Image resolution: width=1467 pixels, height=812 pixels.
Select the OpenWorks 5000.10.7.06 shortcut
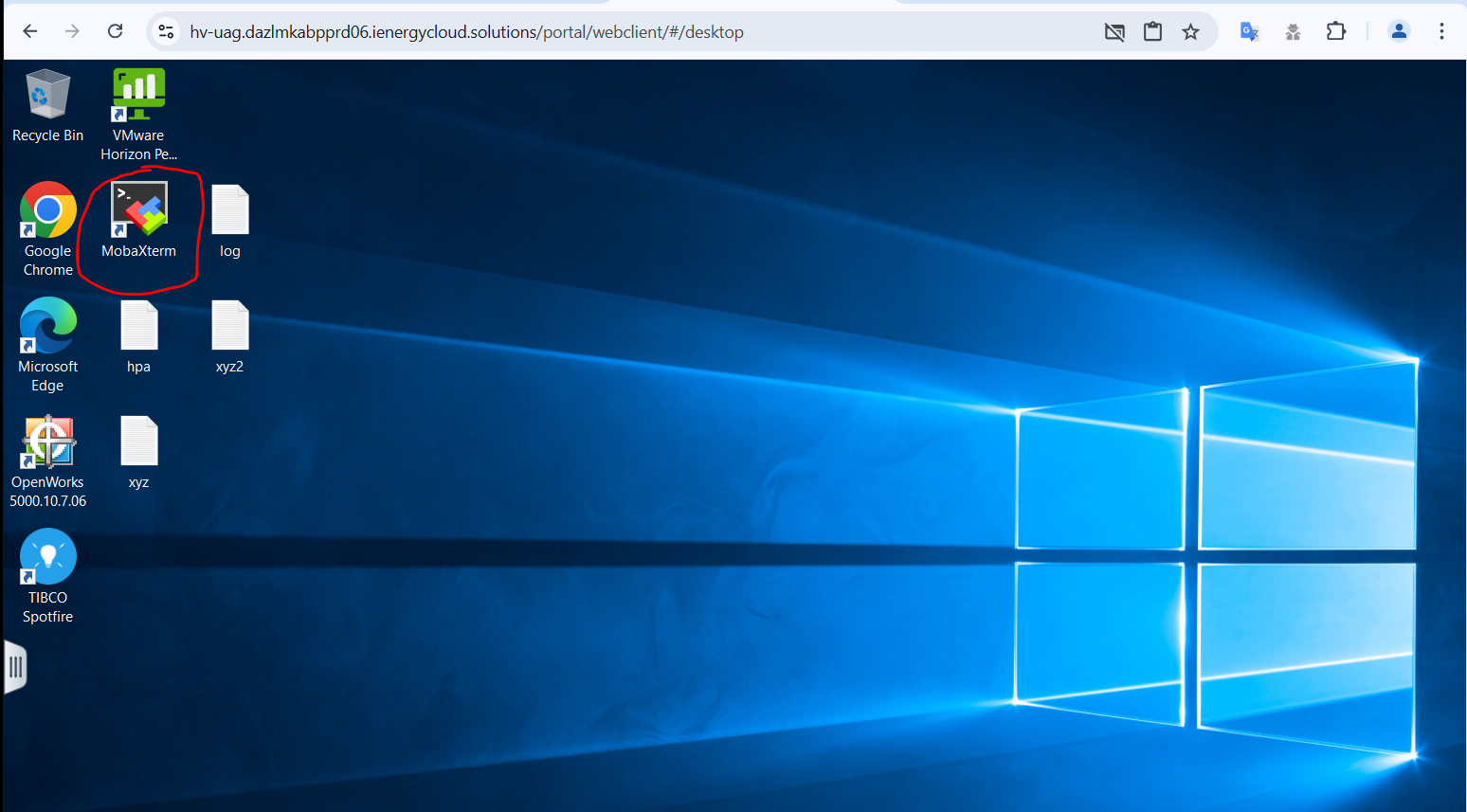pos(47,461)
